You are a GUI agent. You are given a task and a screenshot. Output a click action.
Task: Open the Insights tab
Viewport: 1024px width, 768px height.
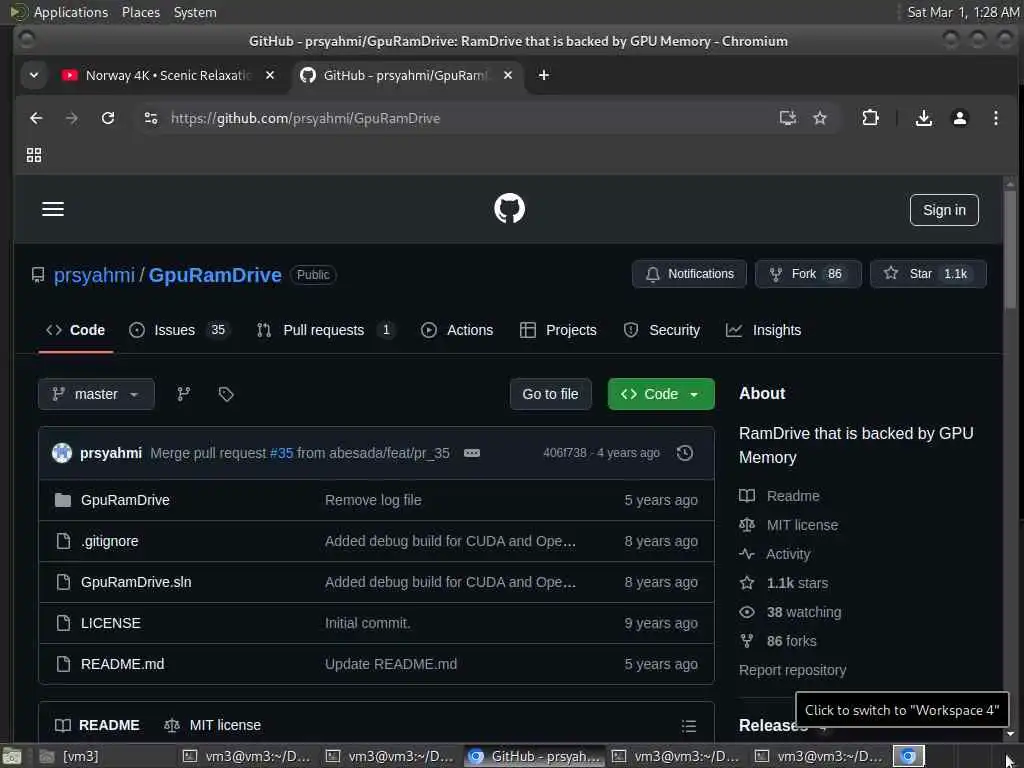click(x=763, y=330)
